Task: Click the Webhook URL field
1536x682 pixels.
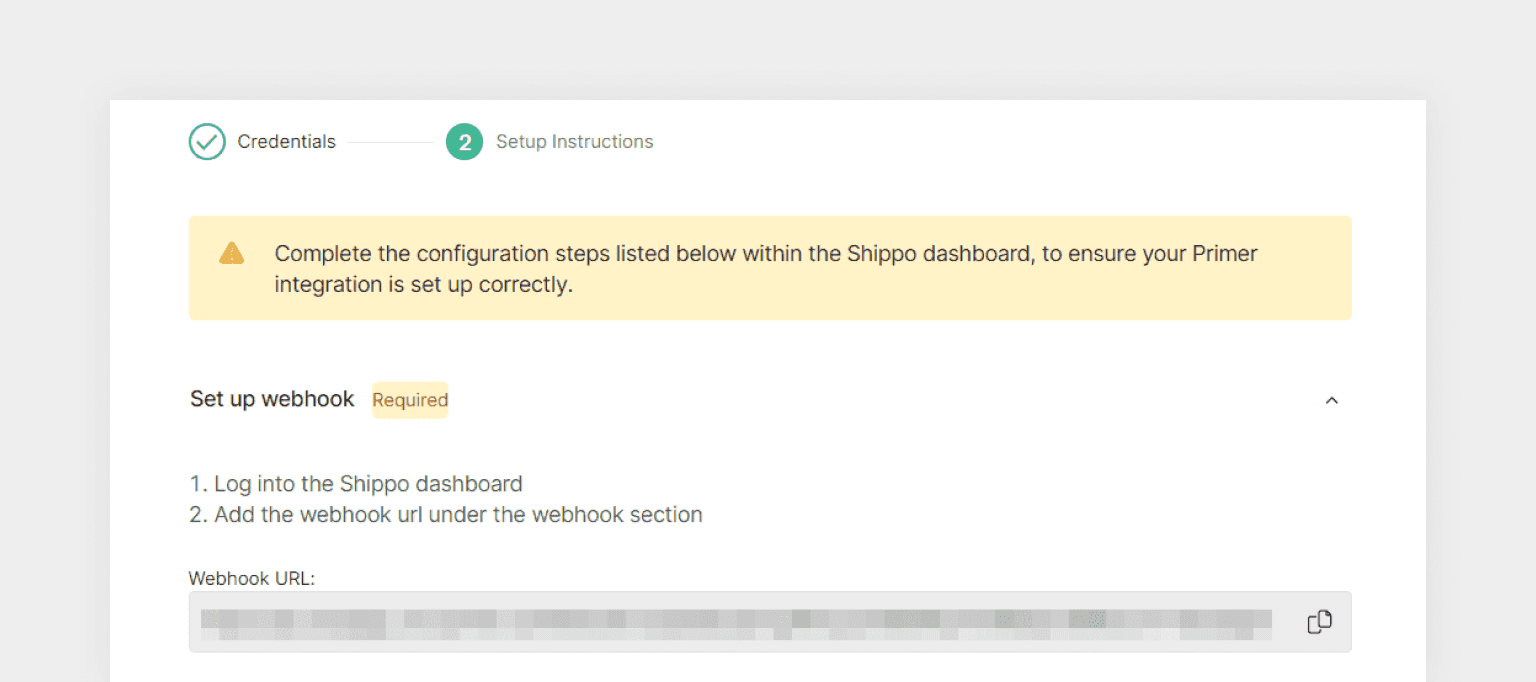Action: click(770, 622)
